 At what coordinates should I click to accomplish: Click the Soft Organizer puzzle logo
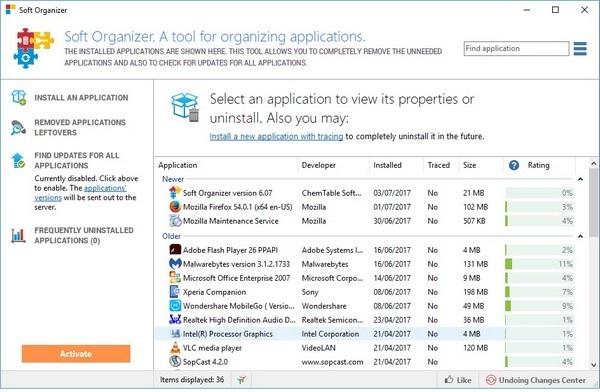(x=33, y=48)
